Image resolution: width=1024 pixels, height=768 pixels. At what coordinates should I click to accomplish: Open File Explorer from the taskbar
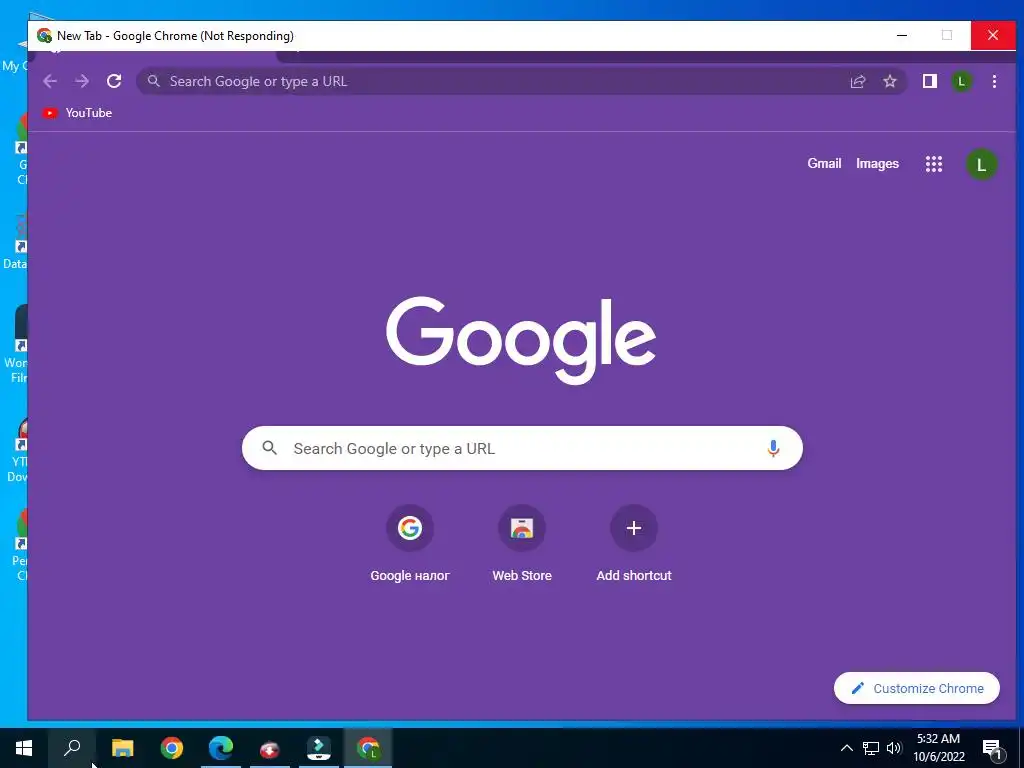point(122,748)
